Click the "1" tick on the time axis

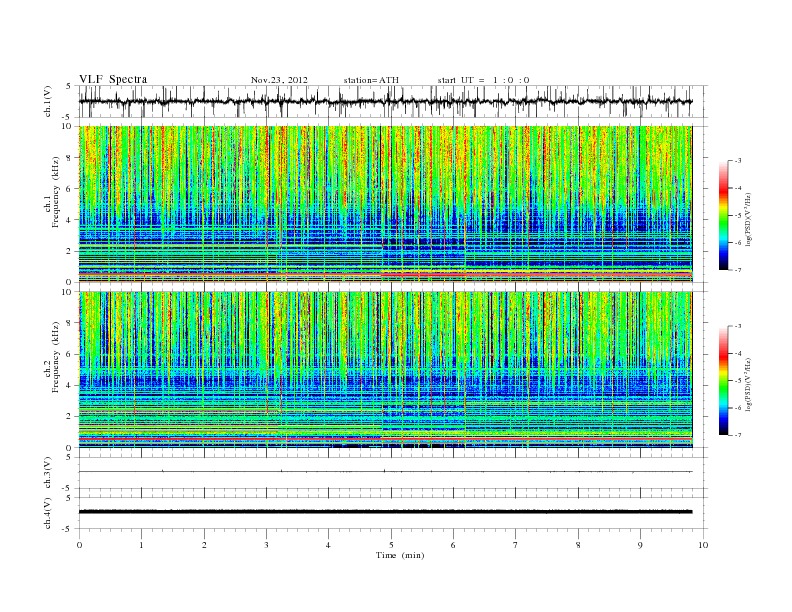[141, 545]
